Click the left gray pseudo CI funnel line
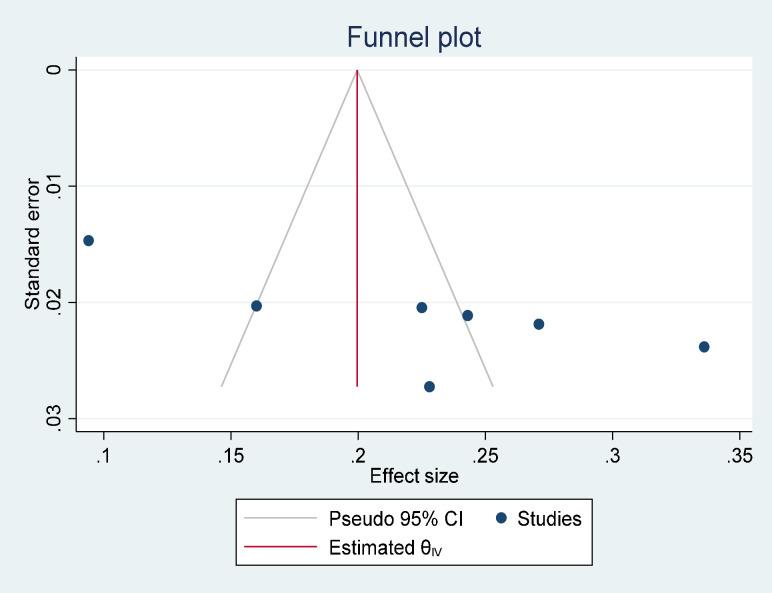Image resolution: width=772 pixels, height=593 pixels. point(289,230)
